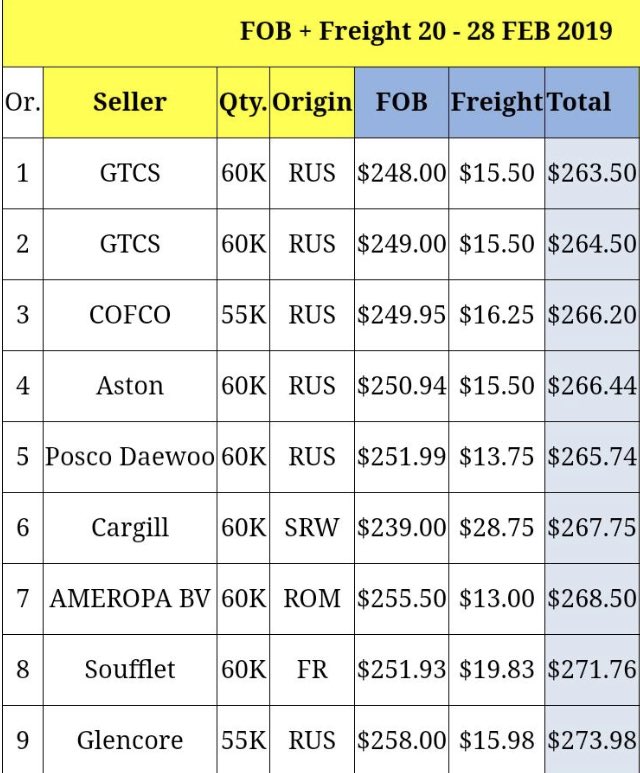Select the SRW origin cell
This screenshot has width=640, height=773.
312,528
